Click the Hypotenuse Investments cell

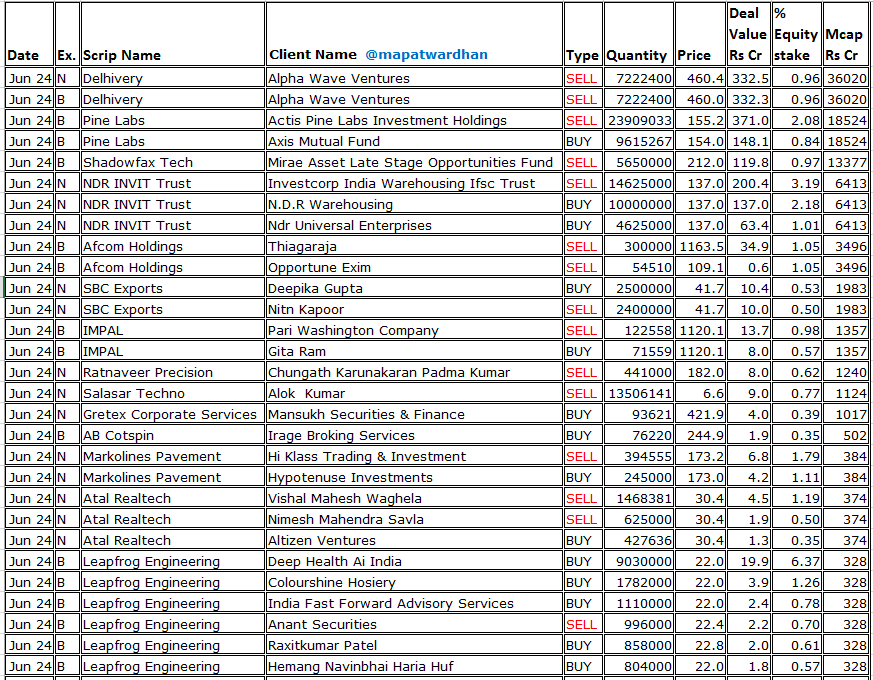[x=414, y=477]
